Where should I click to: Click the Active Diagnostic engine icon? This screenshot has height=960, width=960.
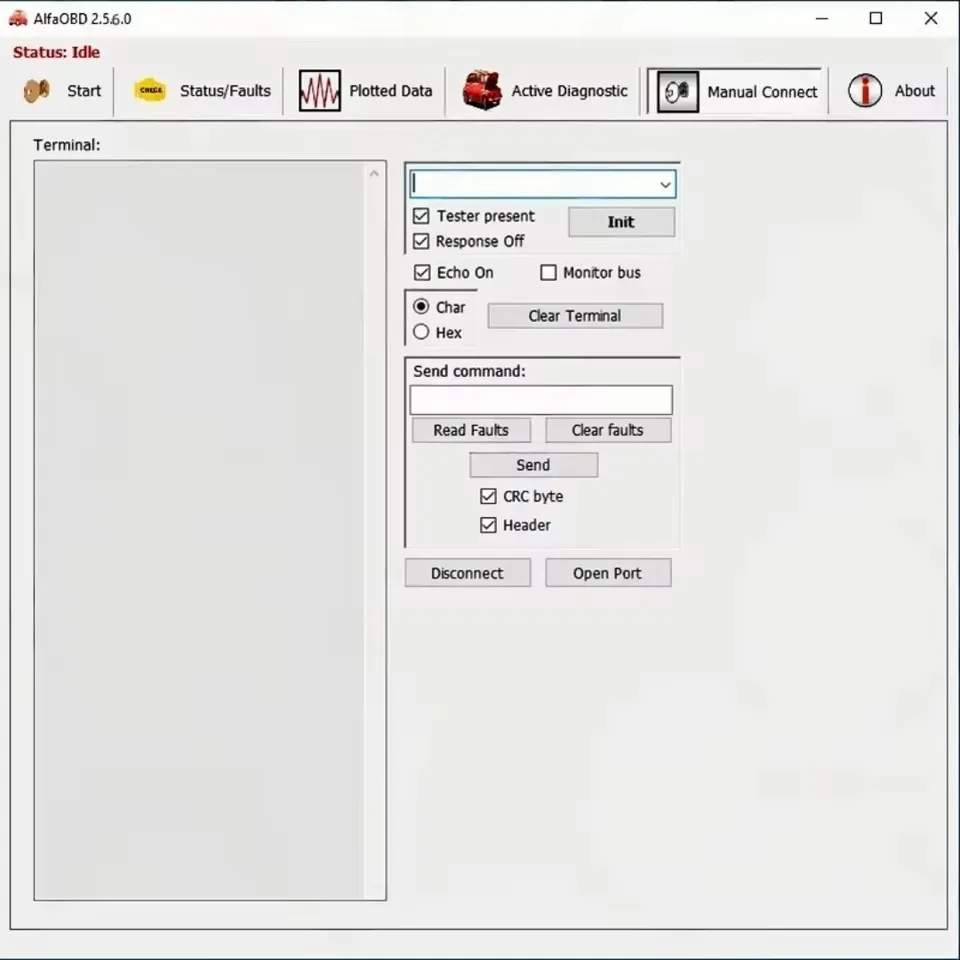(481, 90)
